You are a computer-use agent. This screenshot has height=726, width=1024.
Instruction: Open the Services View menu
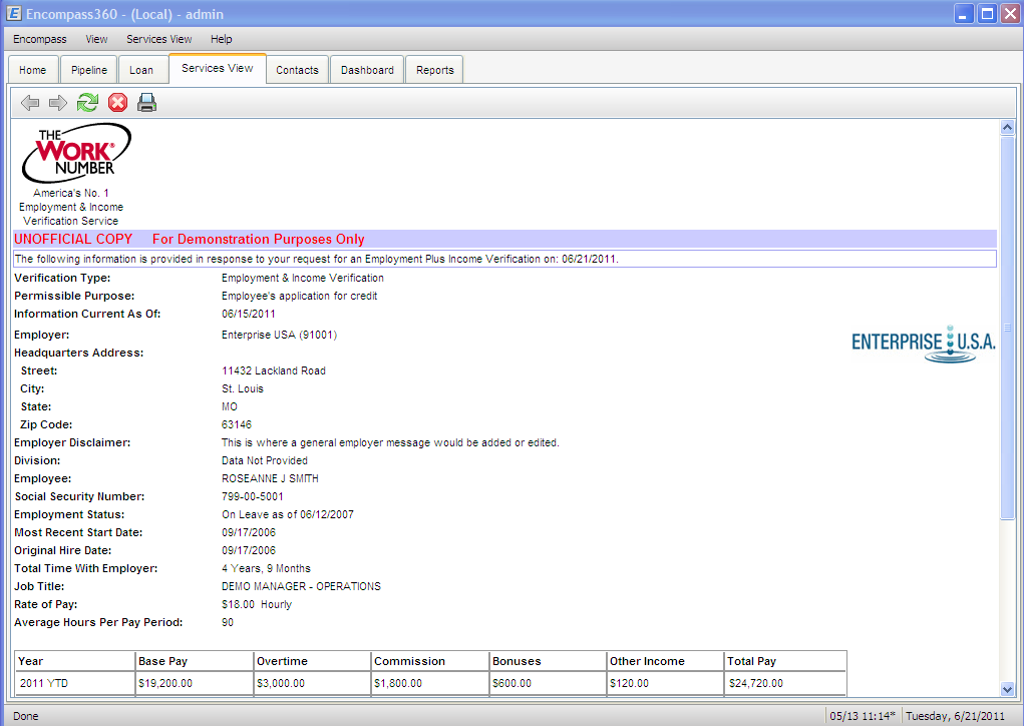(159, 39)
